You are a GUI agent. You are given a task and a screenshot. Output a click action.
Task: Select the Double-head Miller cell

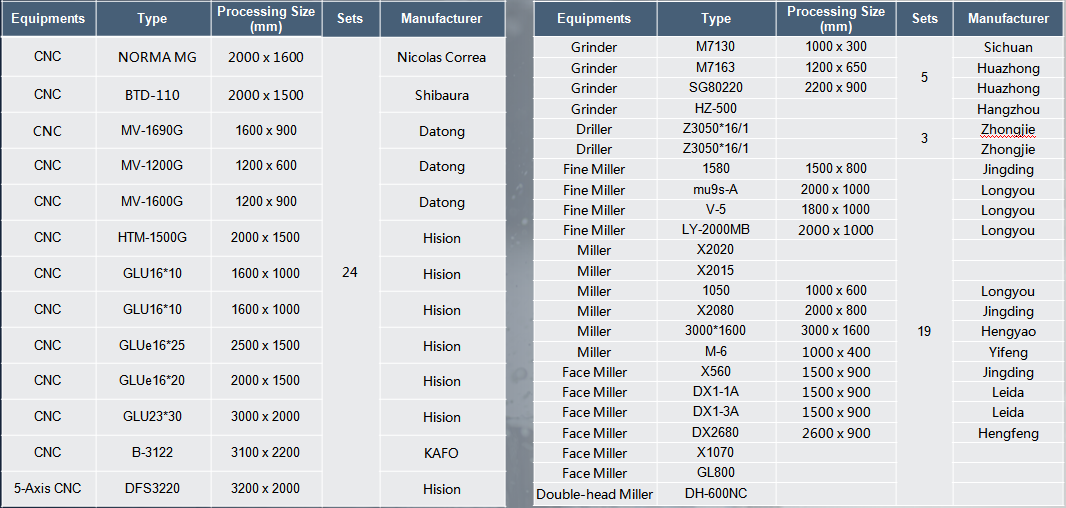594,494
